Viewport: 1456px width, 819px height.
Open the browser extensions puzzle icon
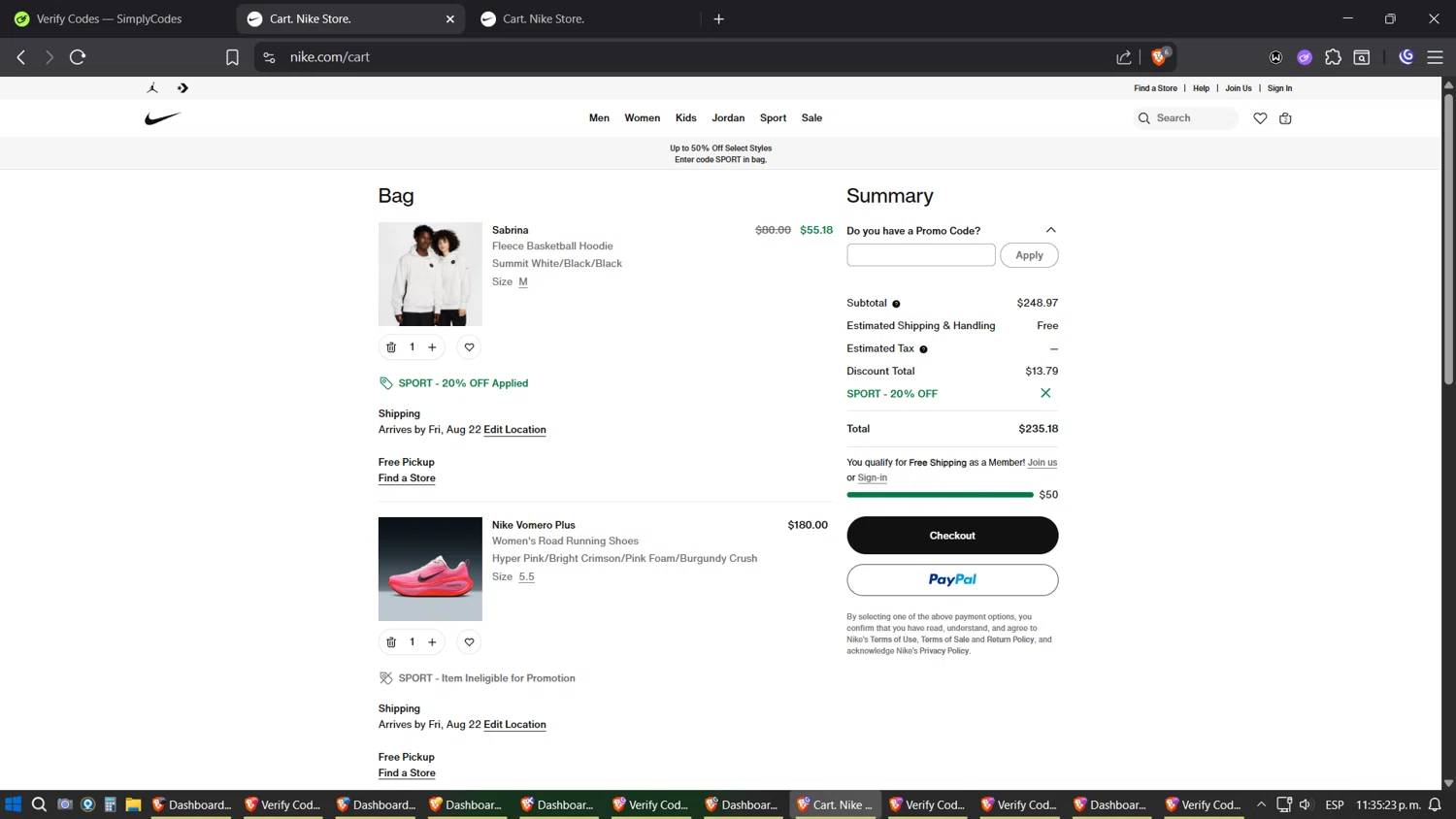coord(1333,57)
